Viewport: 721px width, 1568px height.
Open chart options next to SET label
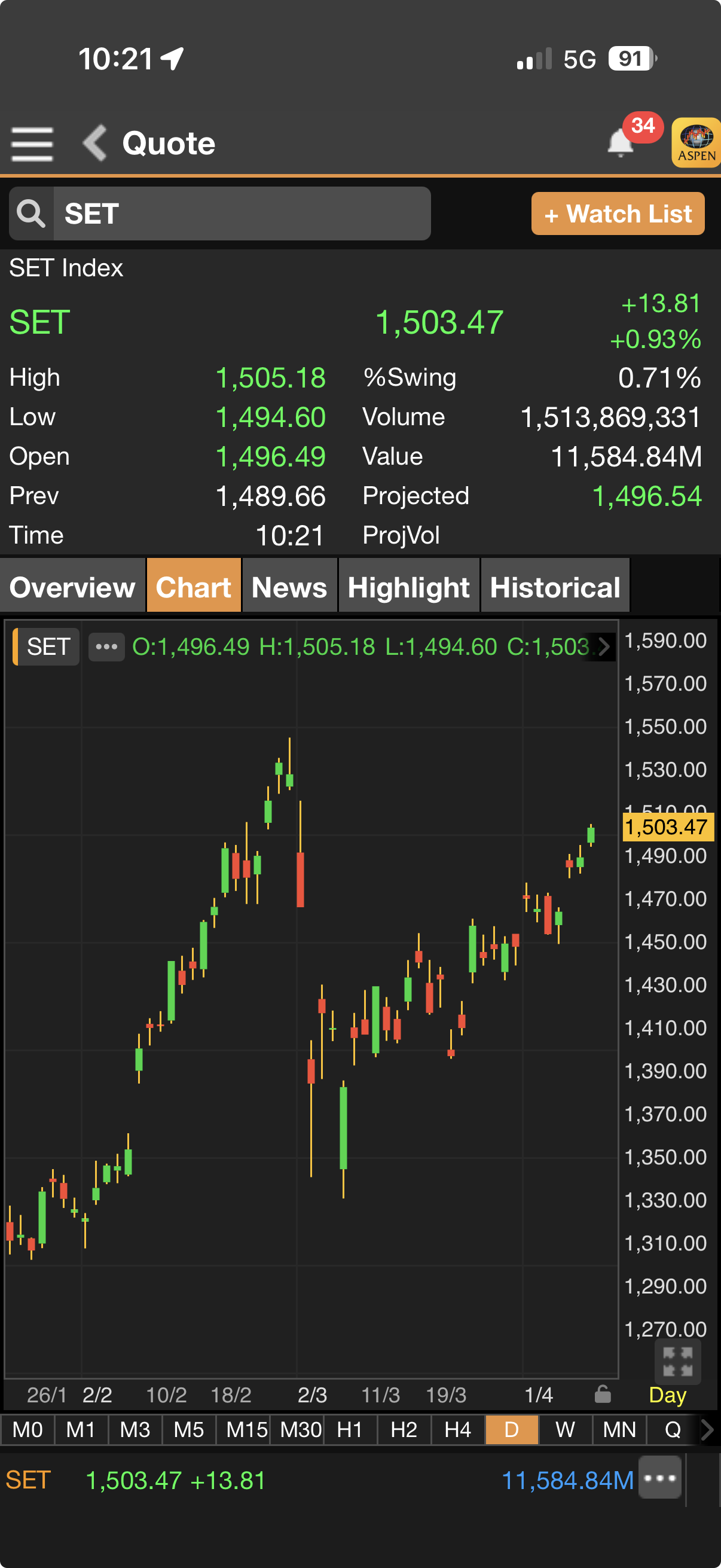click(106, 646)
